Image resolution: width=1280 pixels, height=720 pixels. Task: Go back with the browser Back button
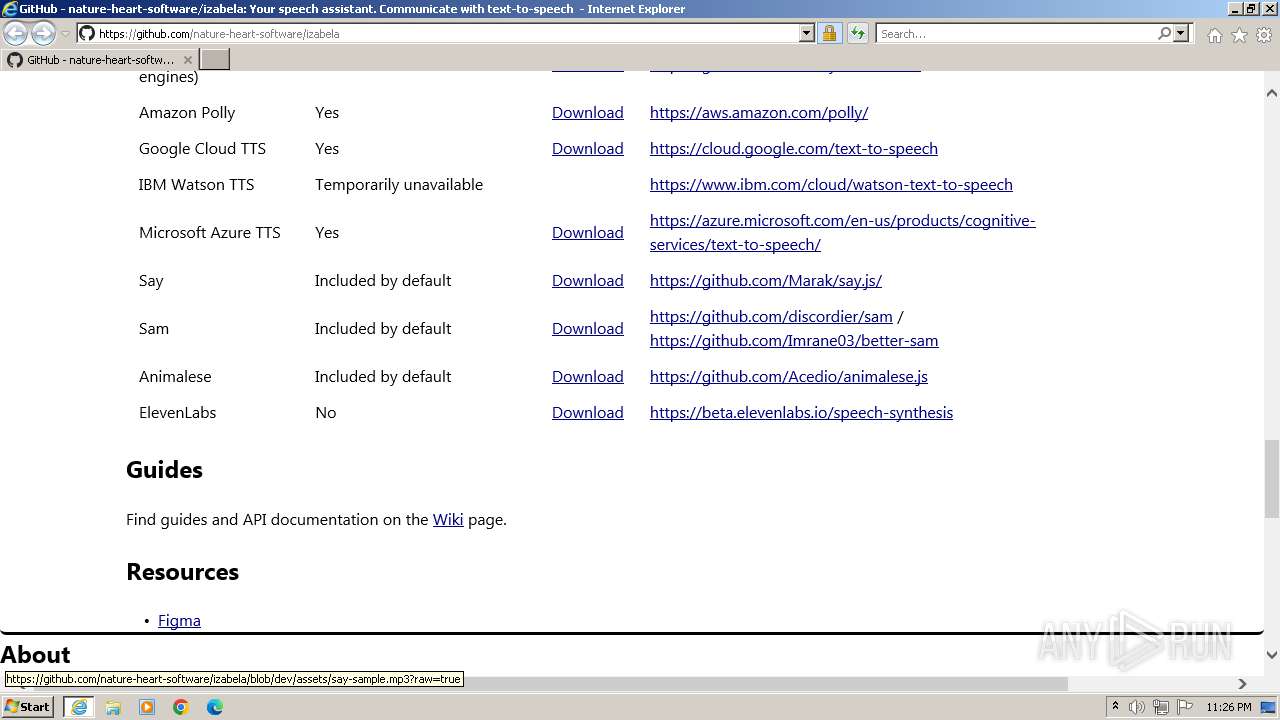click(16, 33)
